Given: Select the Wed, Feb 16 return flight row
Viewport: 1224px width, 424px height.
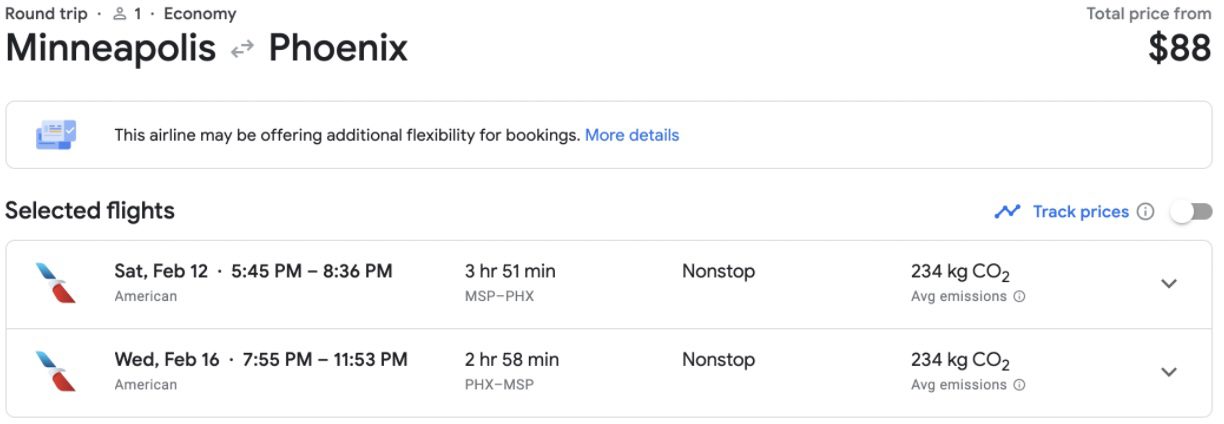Looking at the screenshot, I should tap(600, 371).
